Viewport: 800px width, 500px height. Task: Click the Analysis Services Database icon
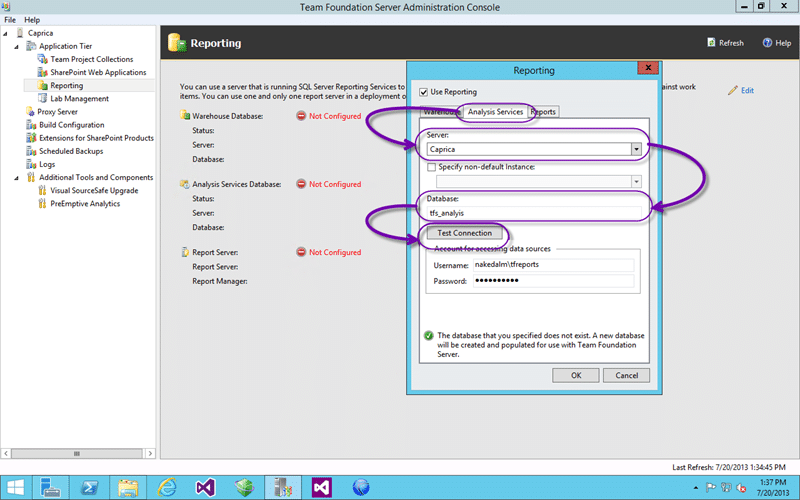point(185,184)
